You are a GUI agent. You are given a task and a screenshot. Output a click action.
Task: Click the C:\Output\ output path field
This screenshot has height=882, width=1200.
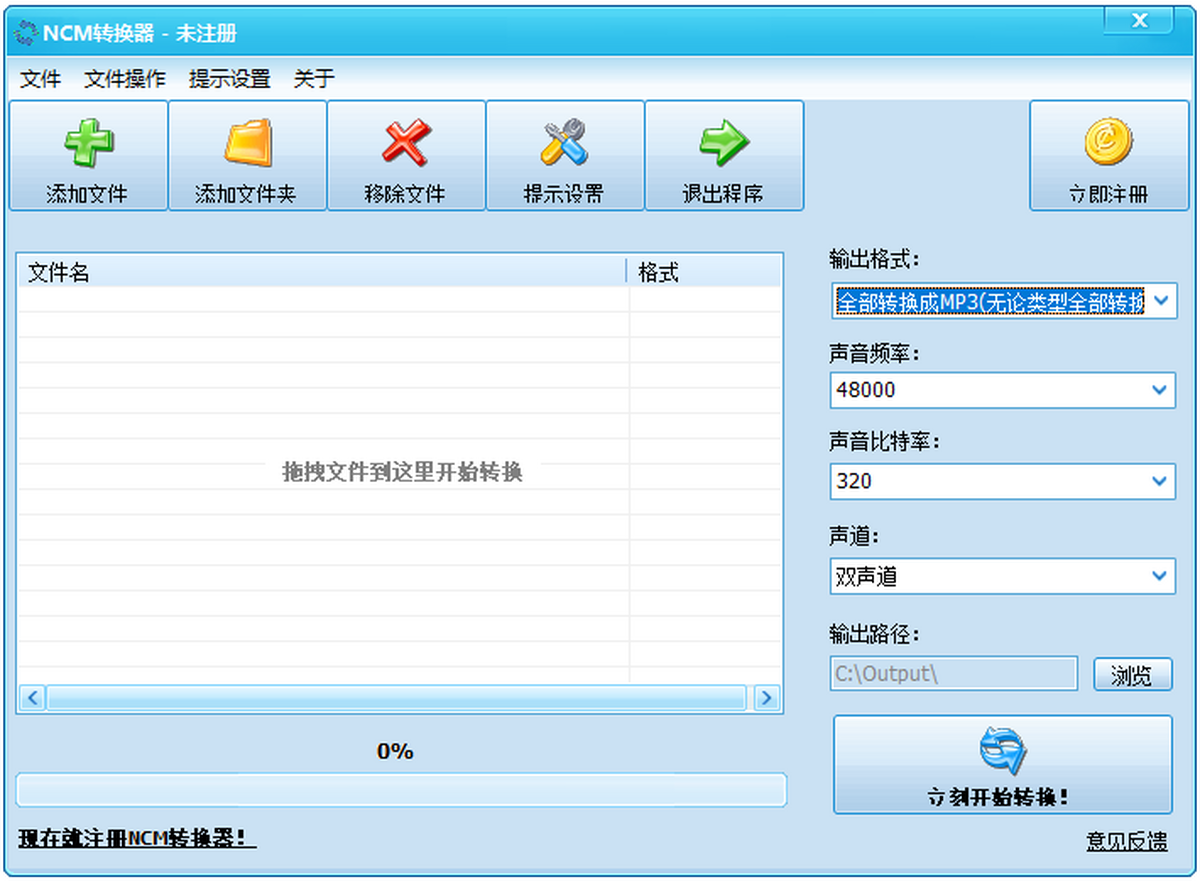954,674
